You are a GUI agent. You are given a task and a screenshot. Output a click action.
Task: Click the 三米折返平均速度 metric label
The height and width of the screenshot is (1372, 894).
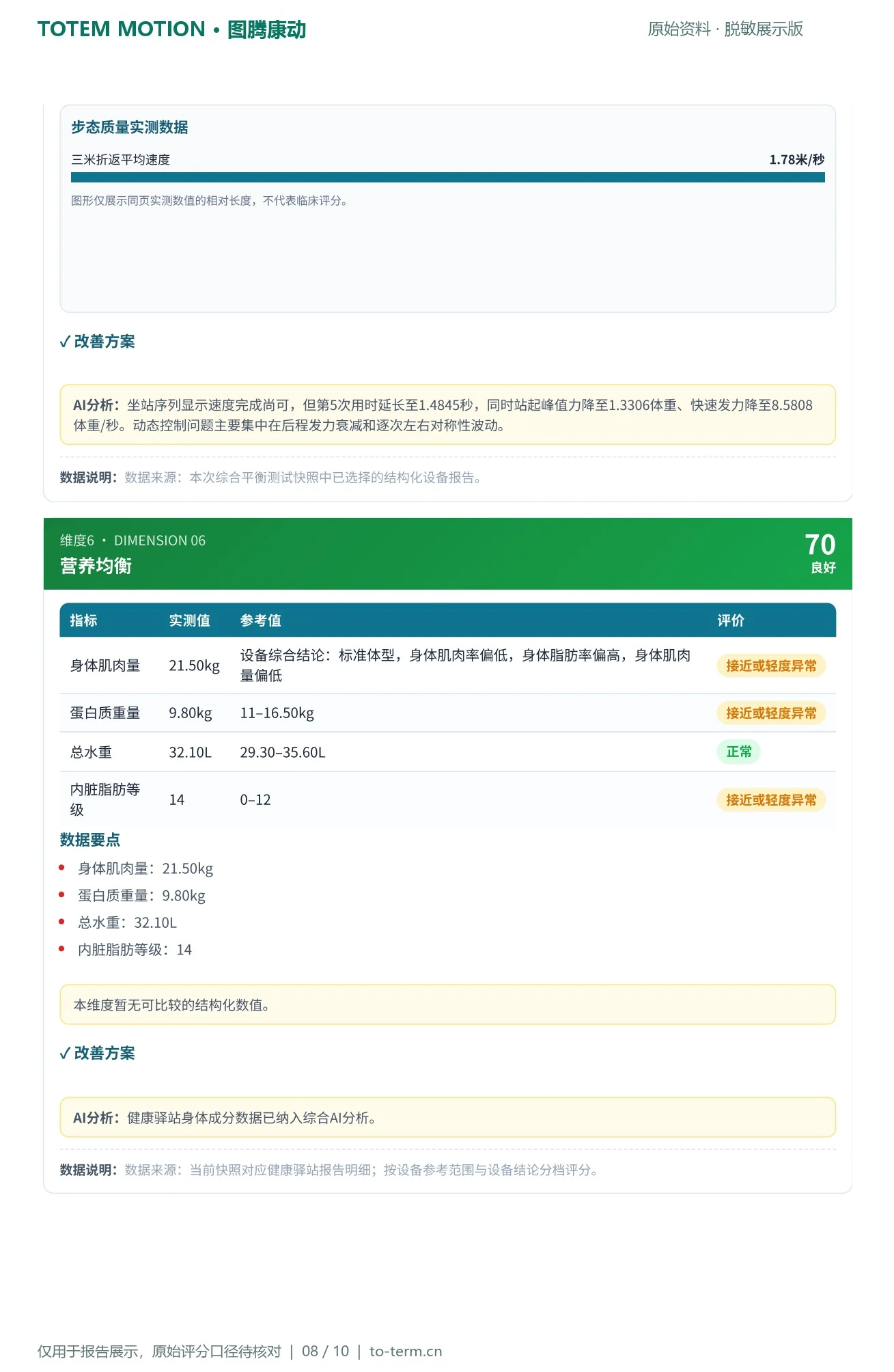click(x=121, y=160)
